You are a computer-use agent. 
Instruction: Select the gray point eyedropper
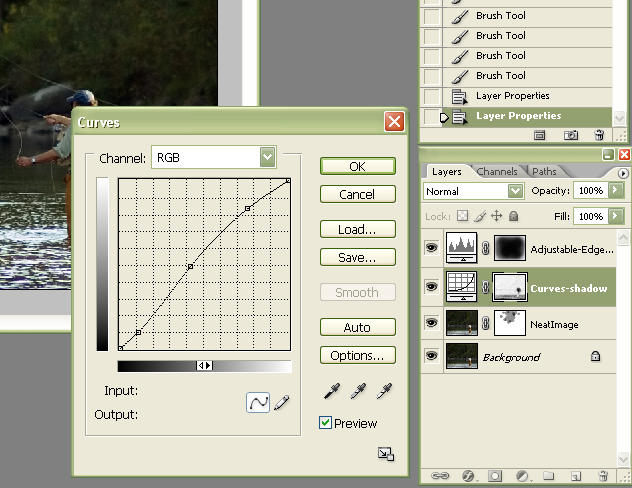click(x=358, y=391)
